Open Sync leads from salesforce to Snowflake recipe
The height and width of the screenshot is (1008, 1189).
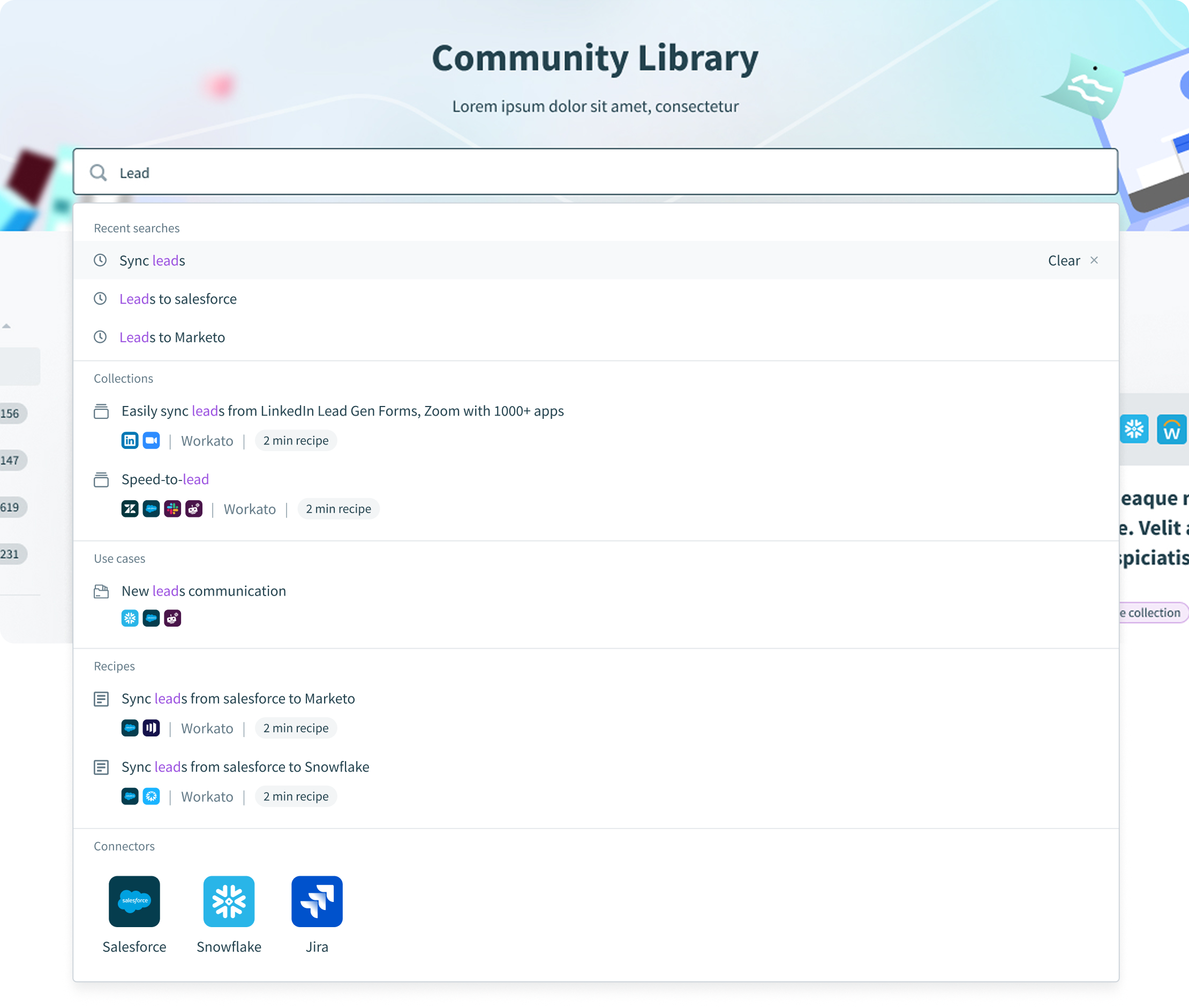point(245,767)
